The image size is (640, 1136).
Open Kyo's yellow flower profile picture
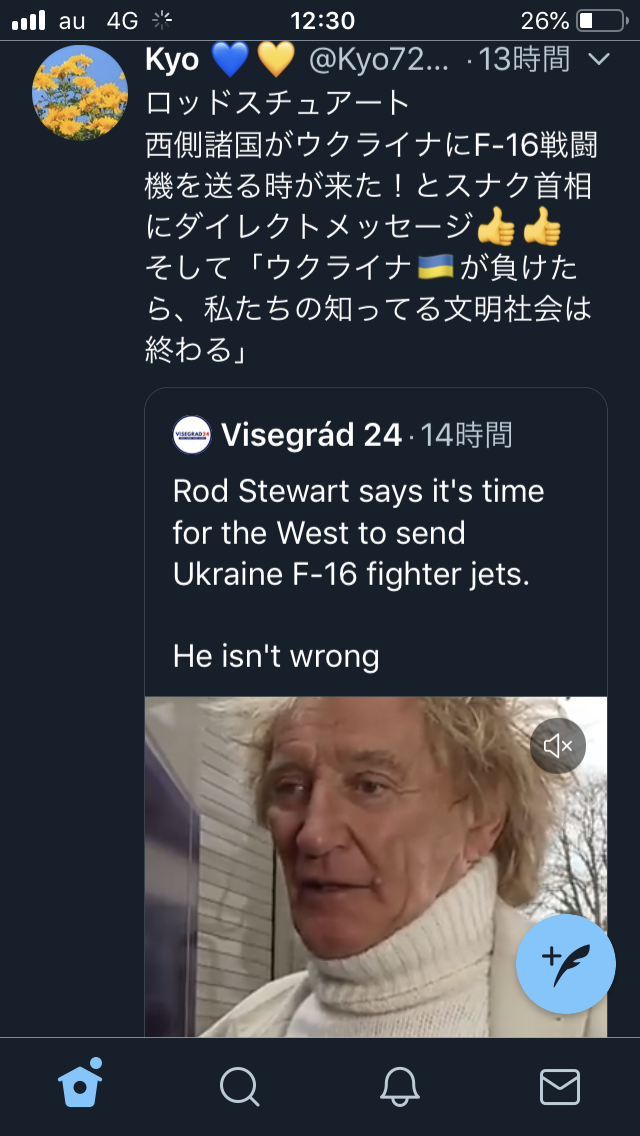(x=81, y=92)
